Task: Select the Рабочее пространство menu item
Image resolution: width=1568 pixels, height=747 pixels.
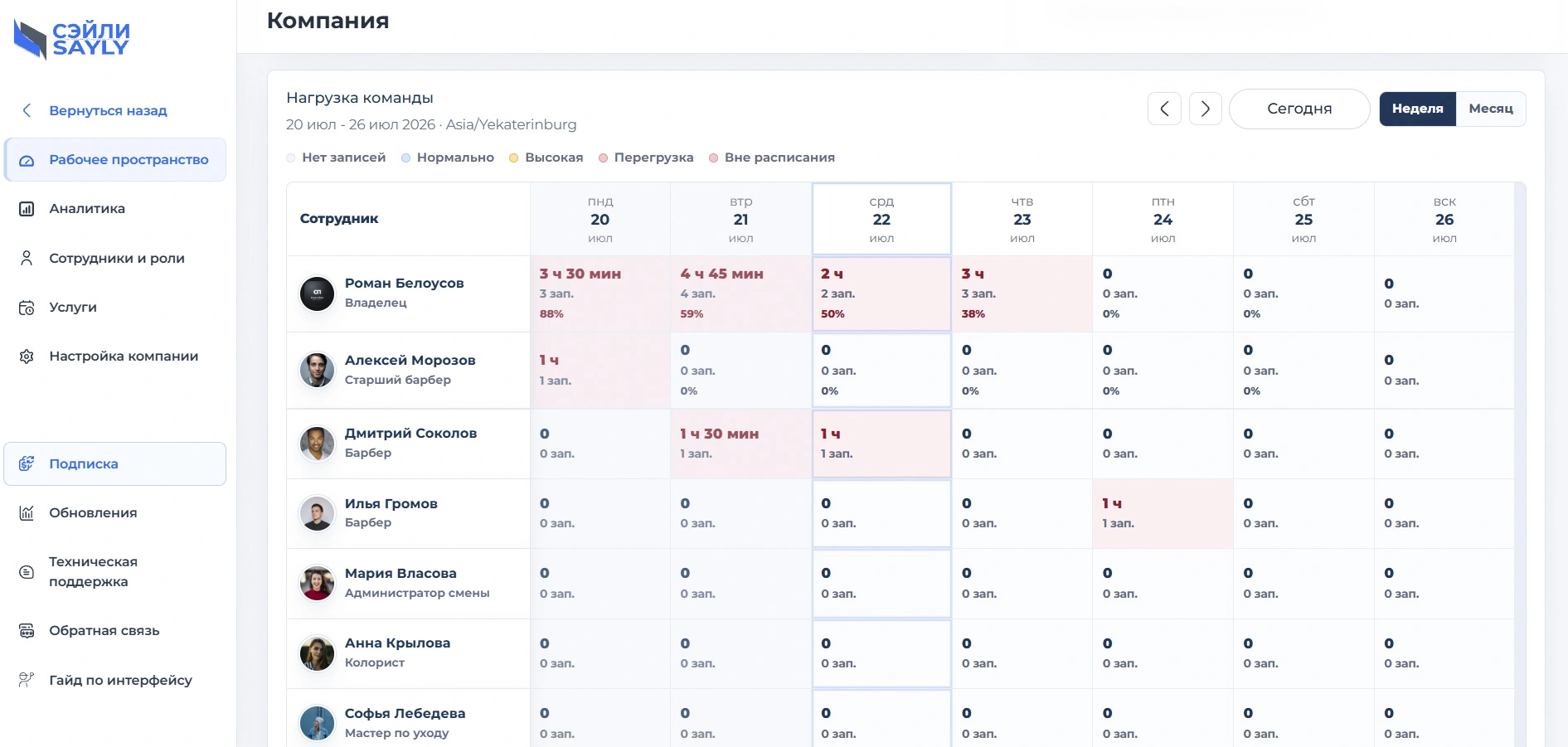Action: (x=114, y=159)
